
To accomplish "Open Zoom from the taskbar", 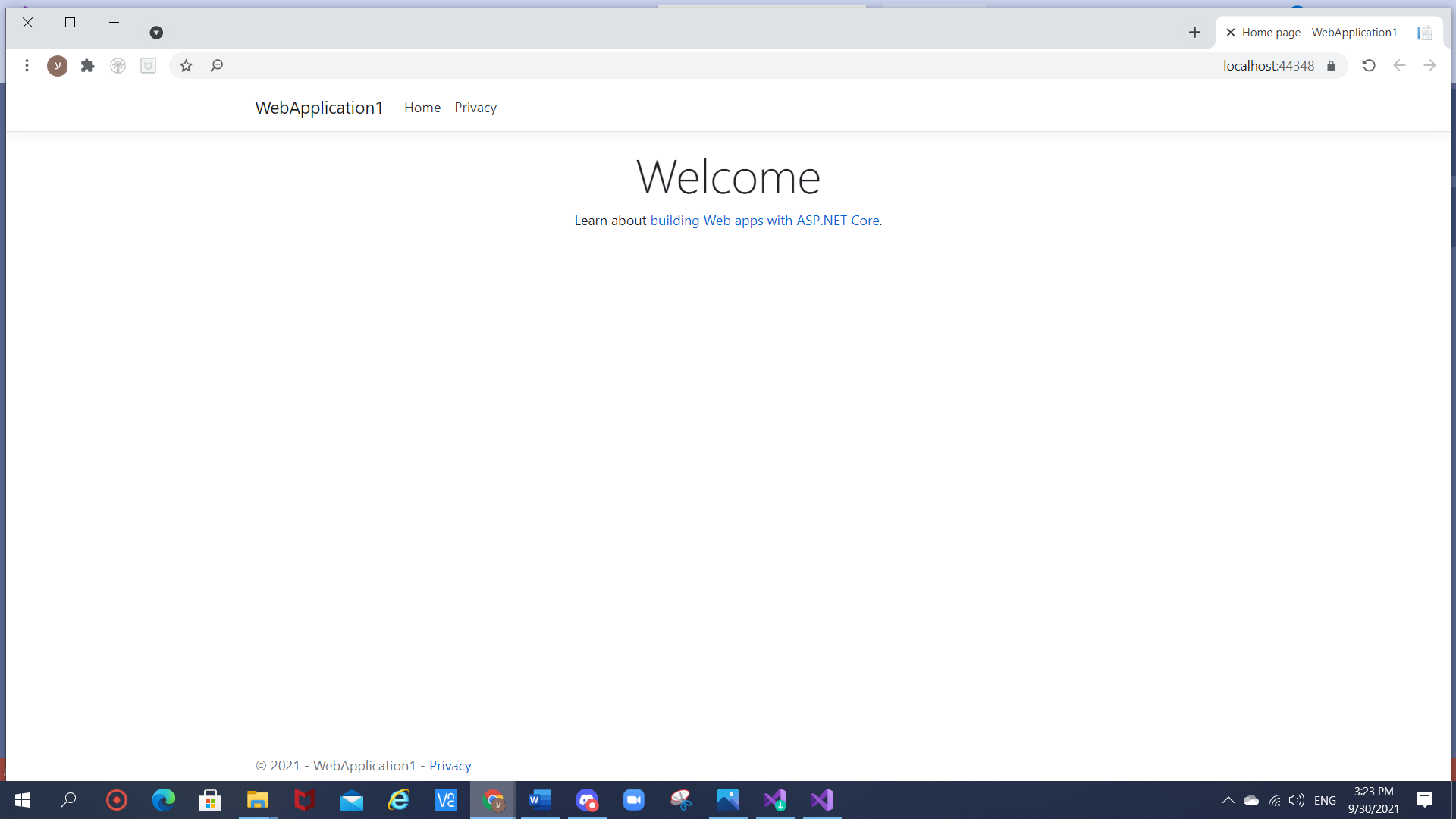I will pos(634,800).
